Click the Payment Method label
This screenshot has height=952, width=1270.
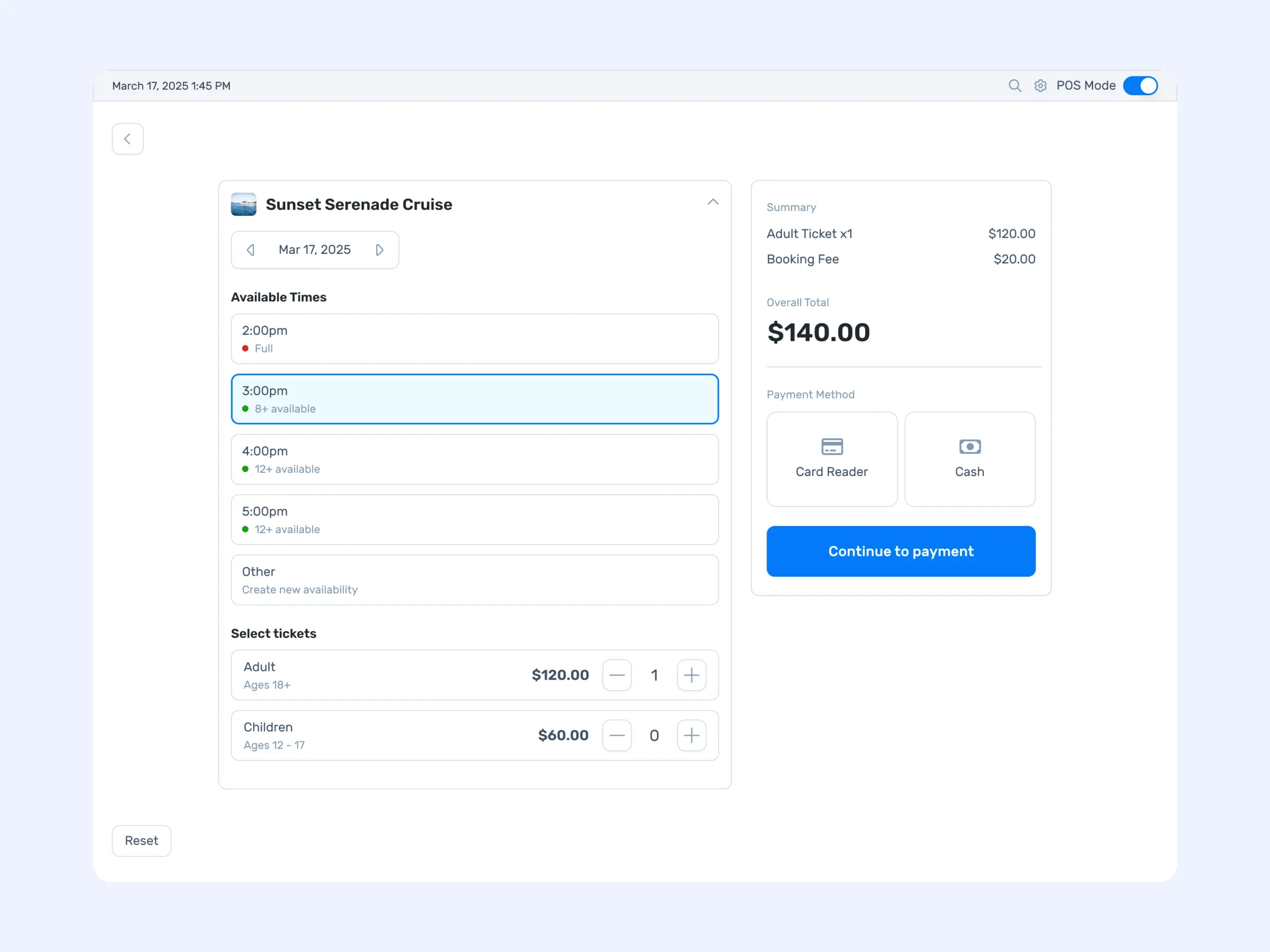(x=810, y=394)
